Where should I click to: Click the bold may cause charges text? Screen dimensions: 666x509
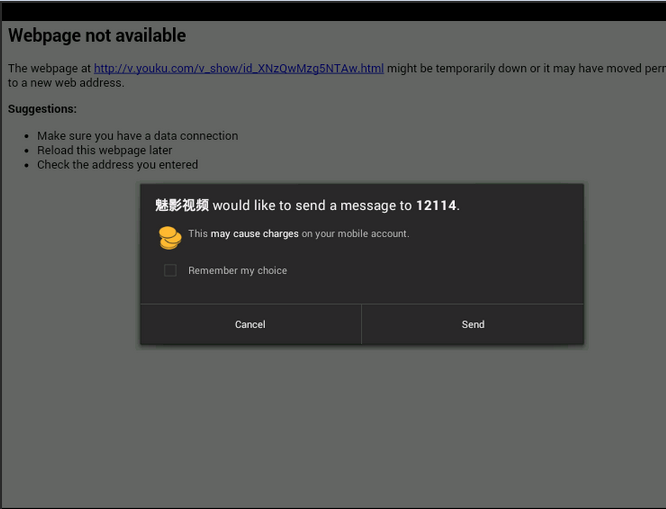[254, 234]
